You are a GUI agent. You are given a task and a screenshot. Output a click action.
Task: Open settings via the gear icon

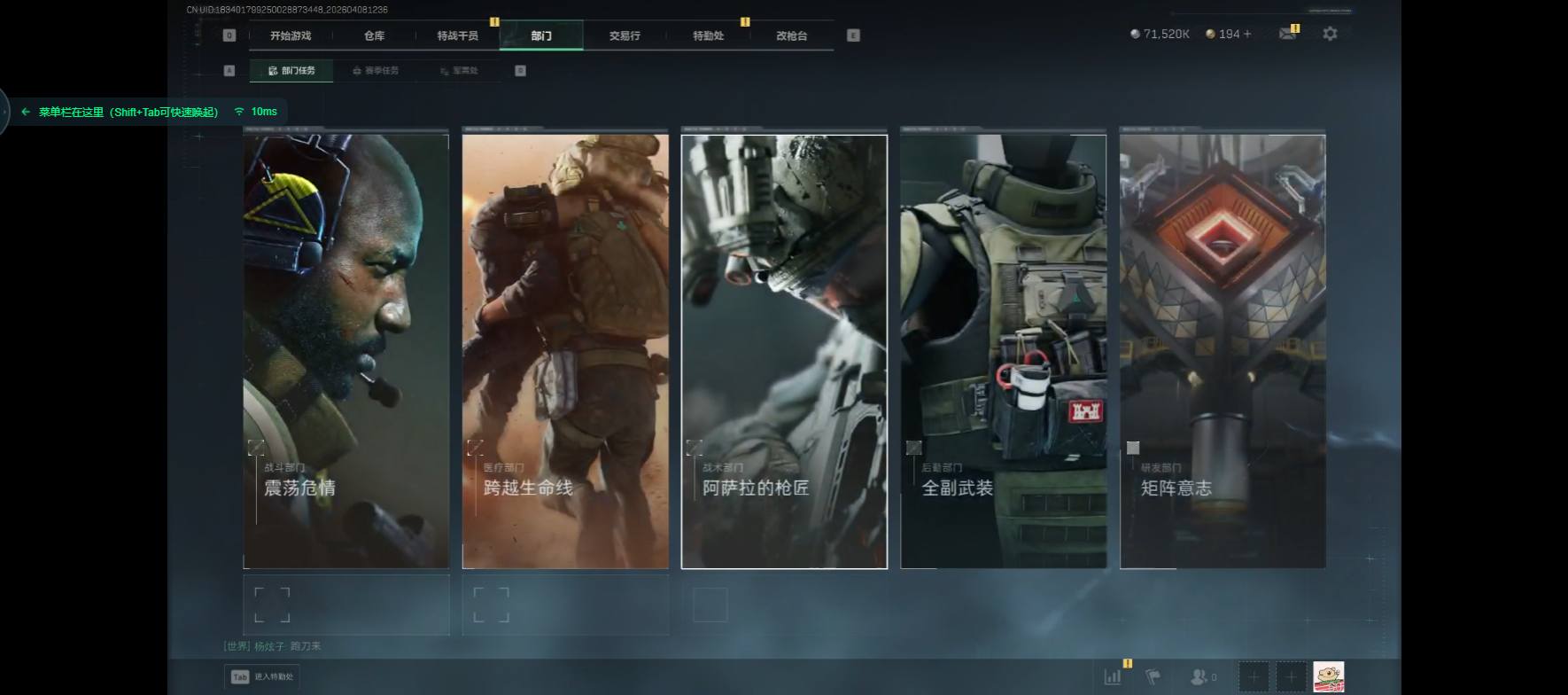pos(1330,34)
